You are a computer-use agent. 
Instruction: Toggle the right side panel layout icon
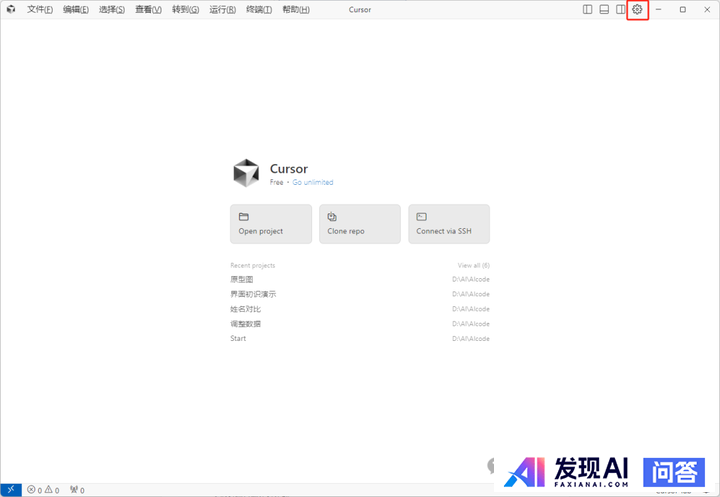(x=620, y=10)
